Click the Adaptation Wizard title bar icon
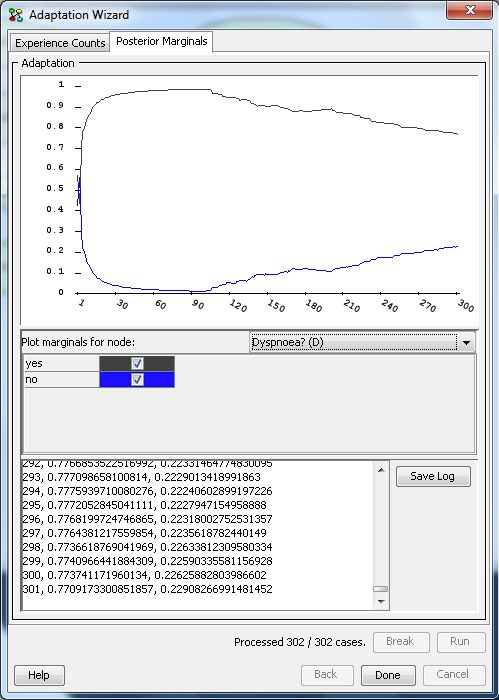Viewport: 499px width, 700px height. click(16, 15)
